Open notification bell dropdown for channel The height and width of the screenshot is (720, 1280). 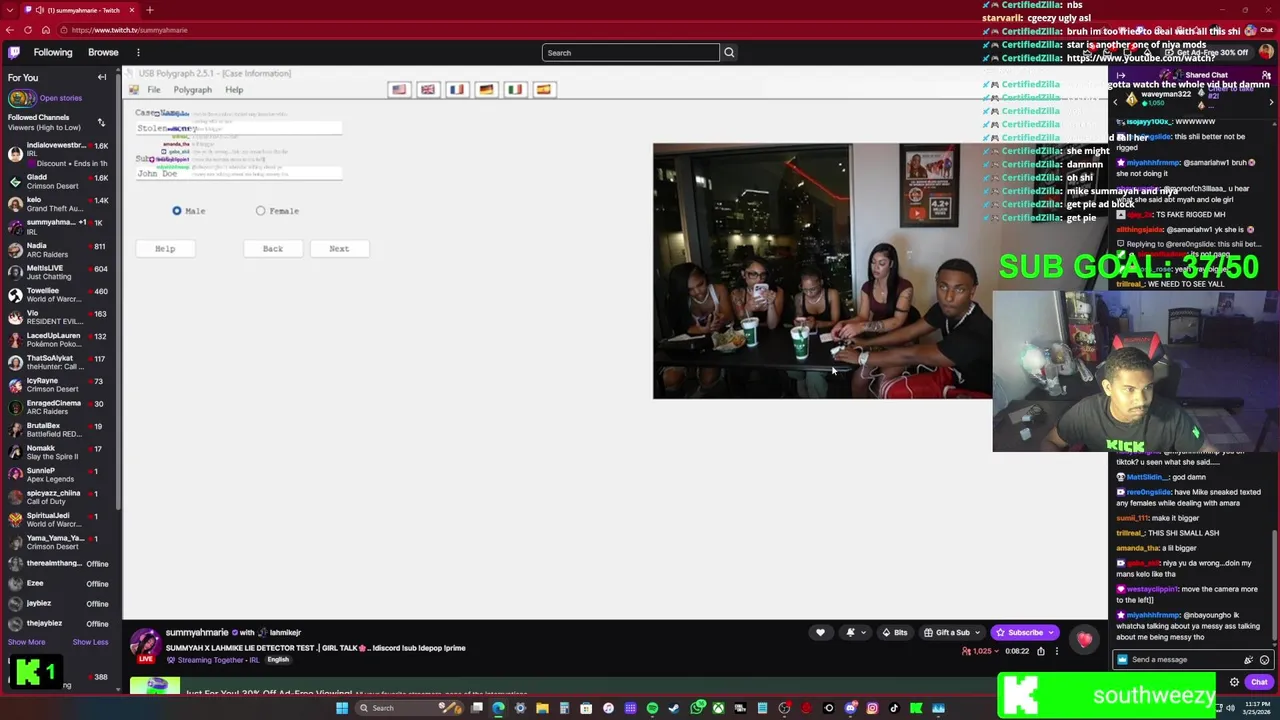(x=854, y=632)
